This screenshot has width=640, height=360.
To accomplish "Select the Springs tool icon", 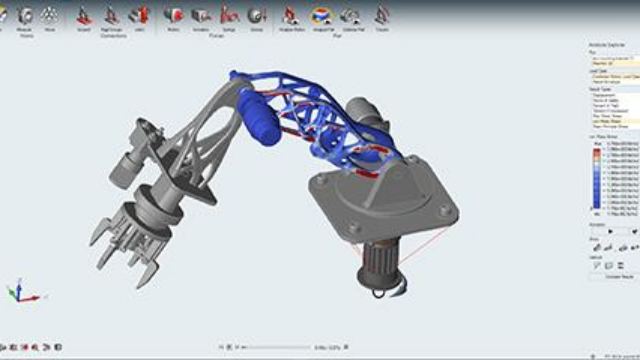I will (x=229, y=16).
